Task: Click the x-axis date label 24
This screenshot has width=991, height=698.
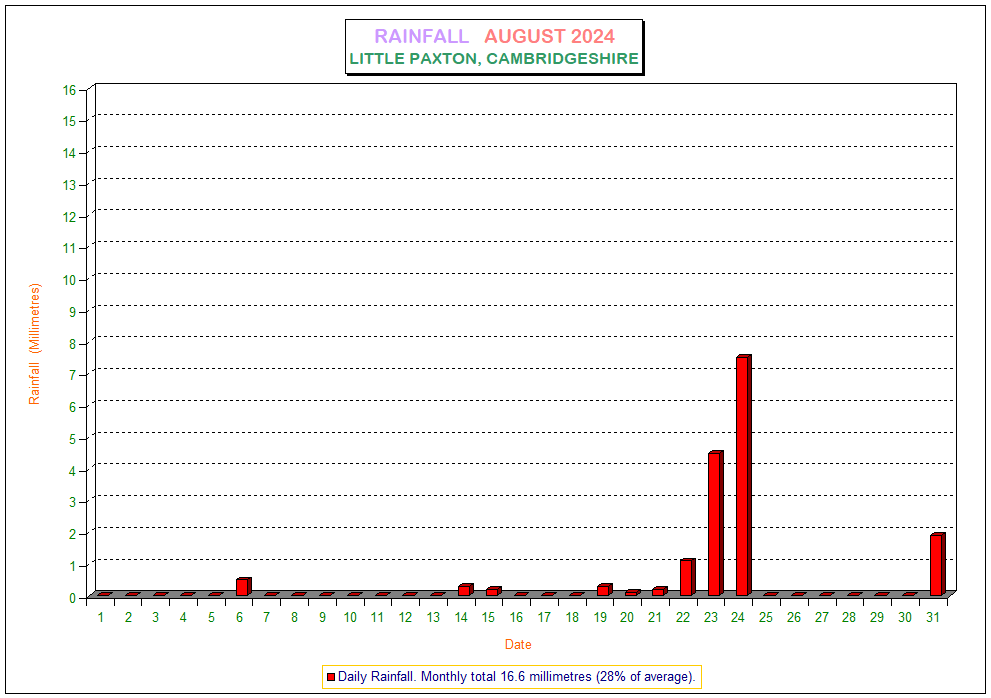Action: [x=738, y=617]
